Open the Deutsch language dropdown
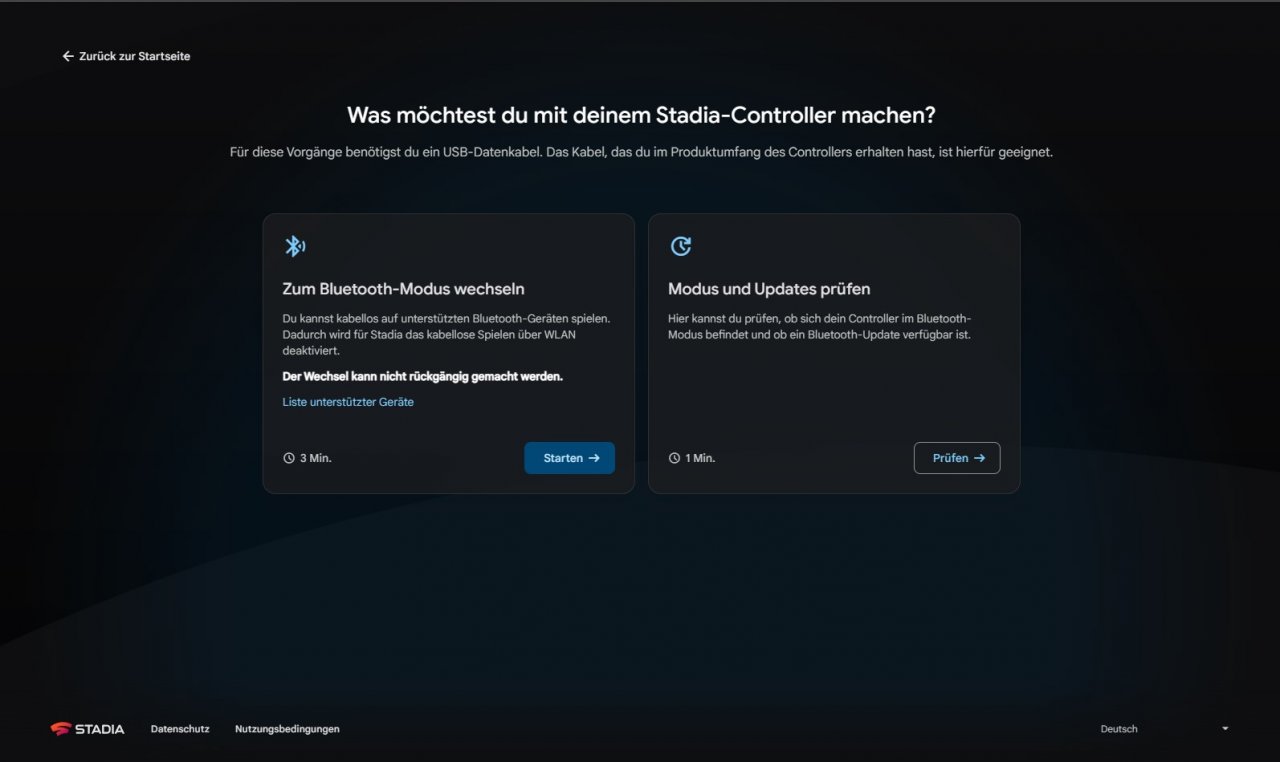 coord(1164,729)
